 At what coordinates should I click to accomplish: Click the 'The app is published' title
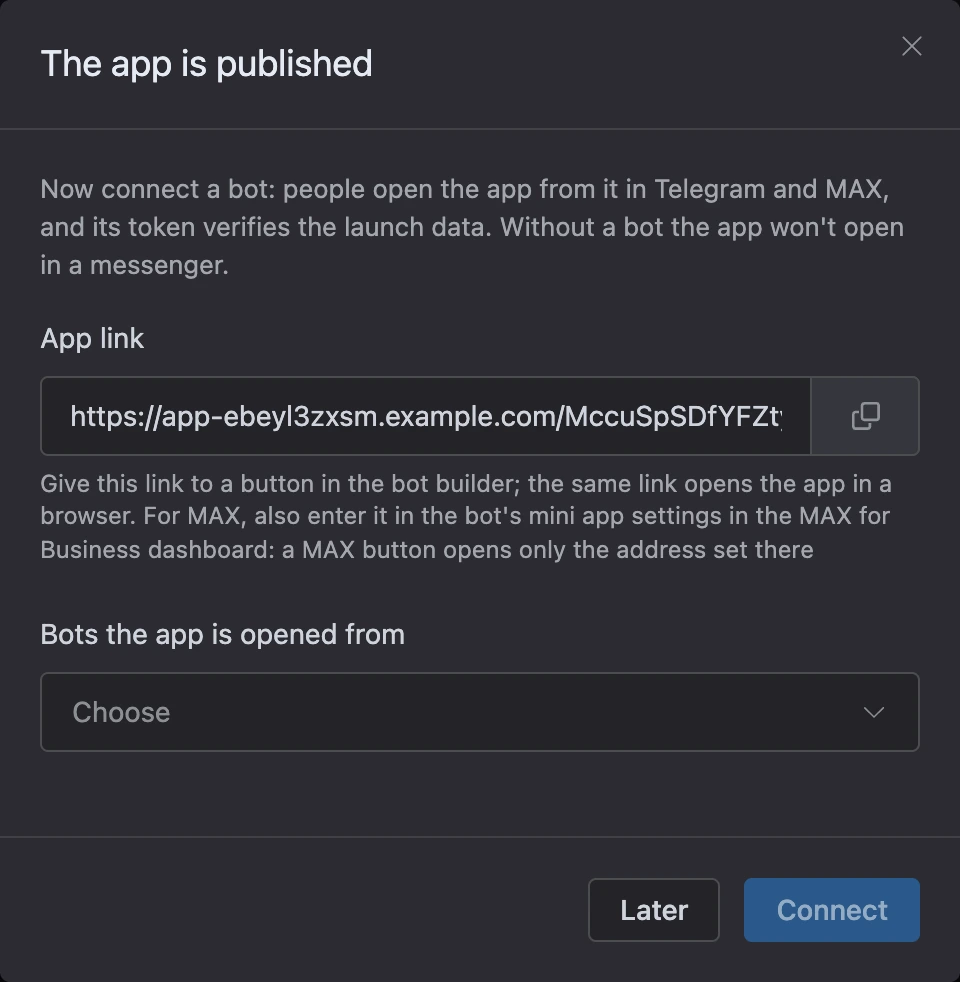pyautogui.click(x=207, y=64)
